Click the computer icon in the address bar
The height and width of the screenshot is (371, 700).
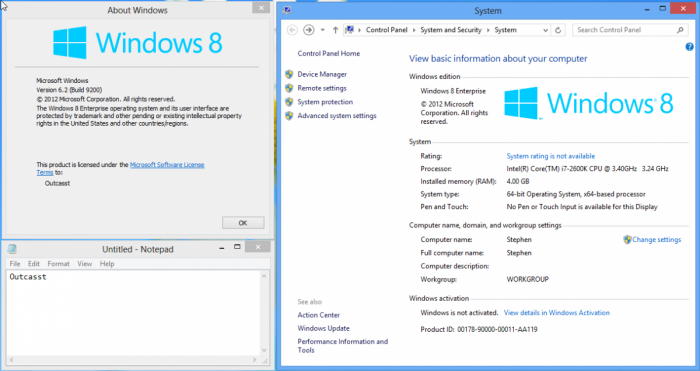coord(350,30)
